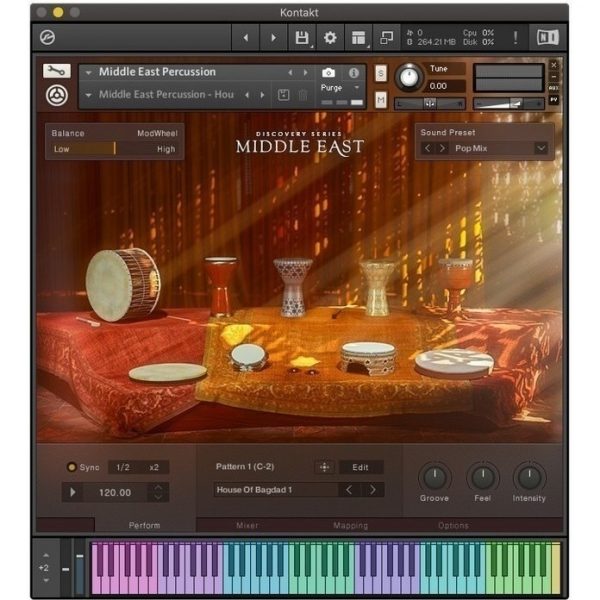Show the warning exclamation indicator

(515, 38)
